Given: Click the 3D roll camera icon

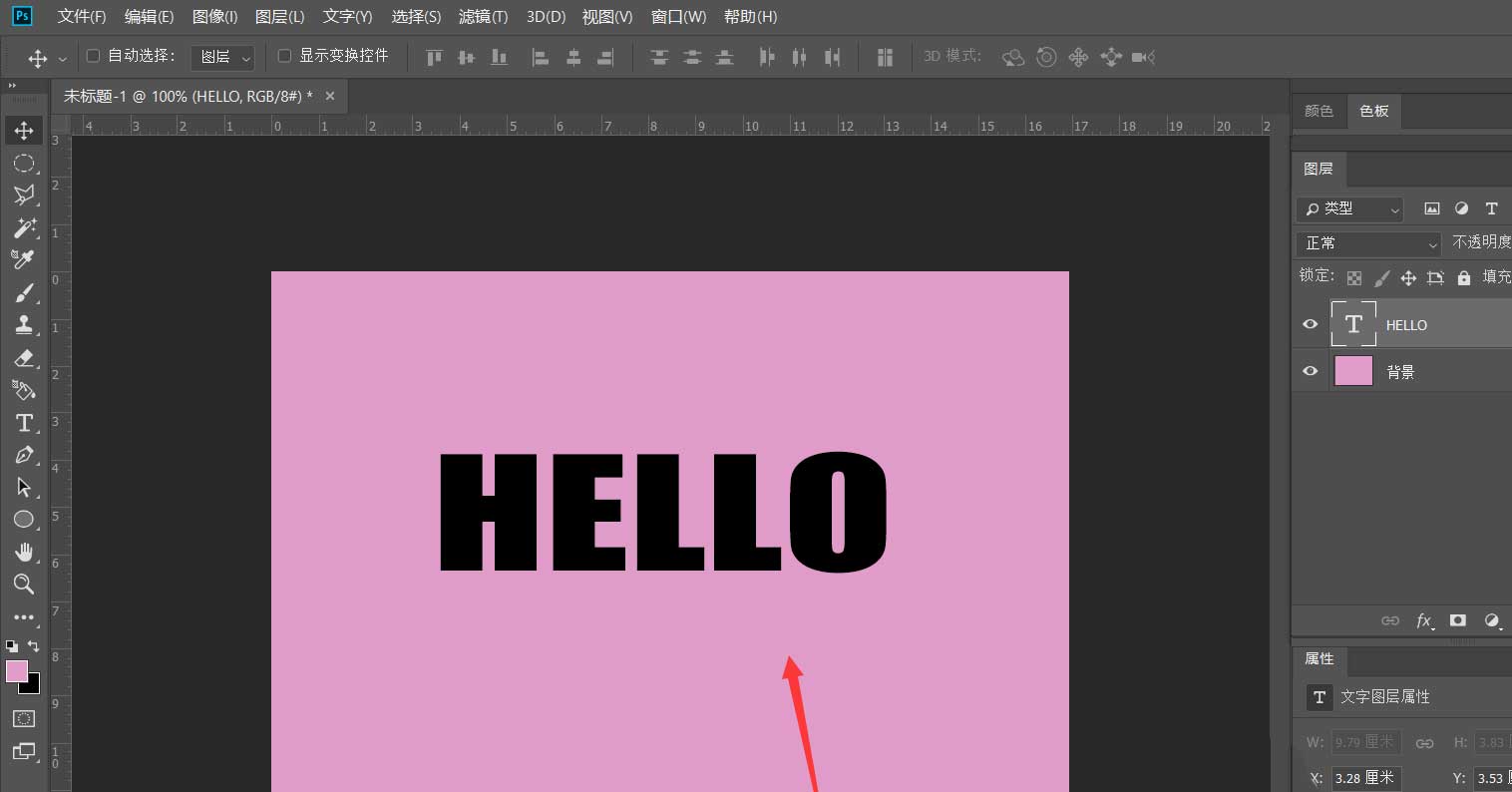Looking at the screenshot, I should [1046, 57].
